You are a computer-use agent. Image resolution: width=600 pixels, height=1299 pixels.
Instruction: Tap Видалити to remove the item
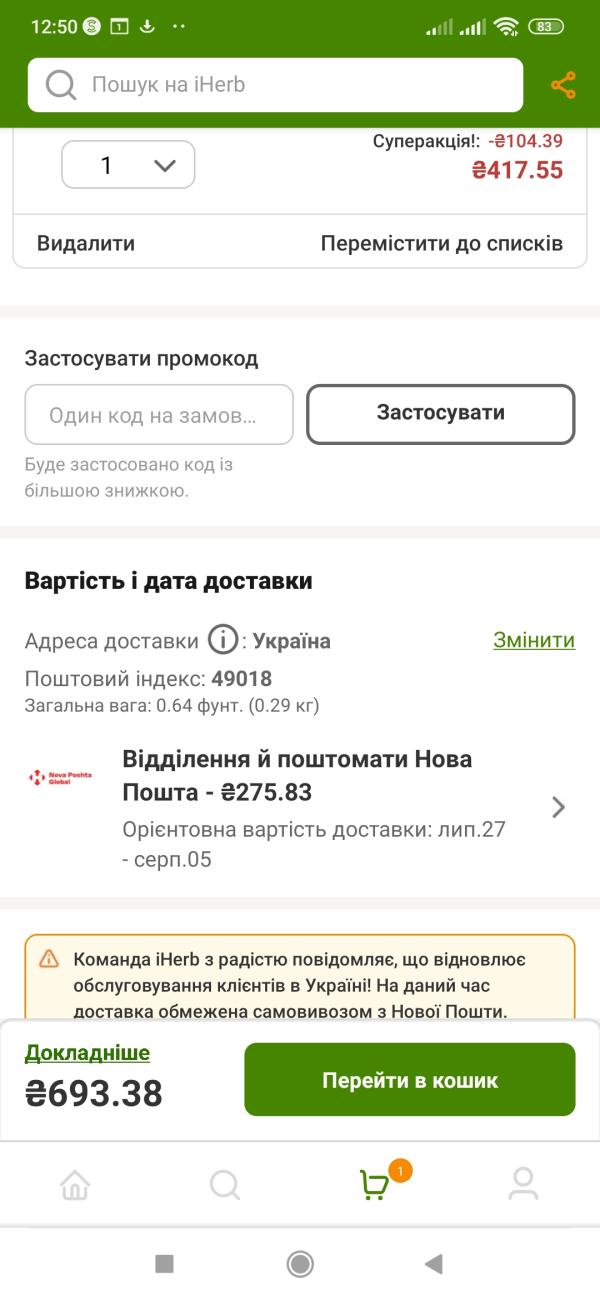click(x=86, y=243)
